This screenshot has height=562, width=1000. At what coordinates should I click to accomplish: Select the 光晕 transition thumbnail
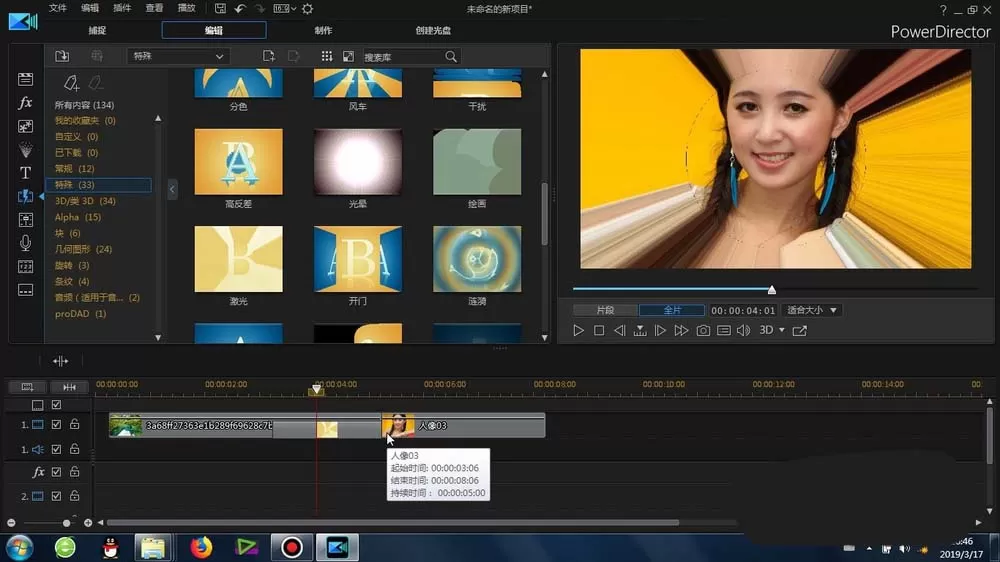tap(358, 162)
